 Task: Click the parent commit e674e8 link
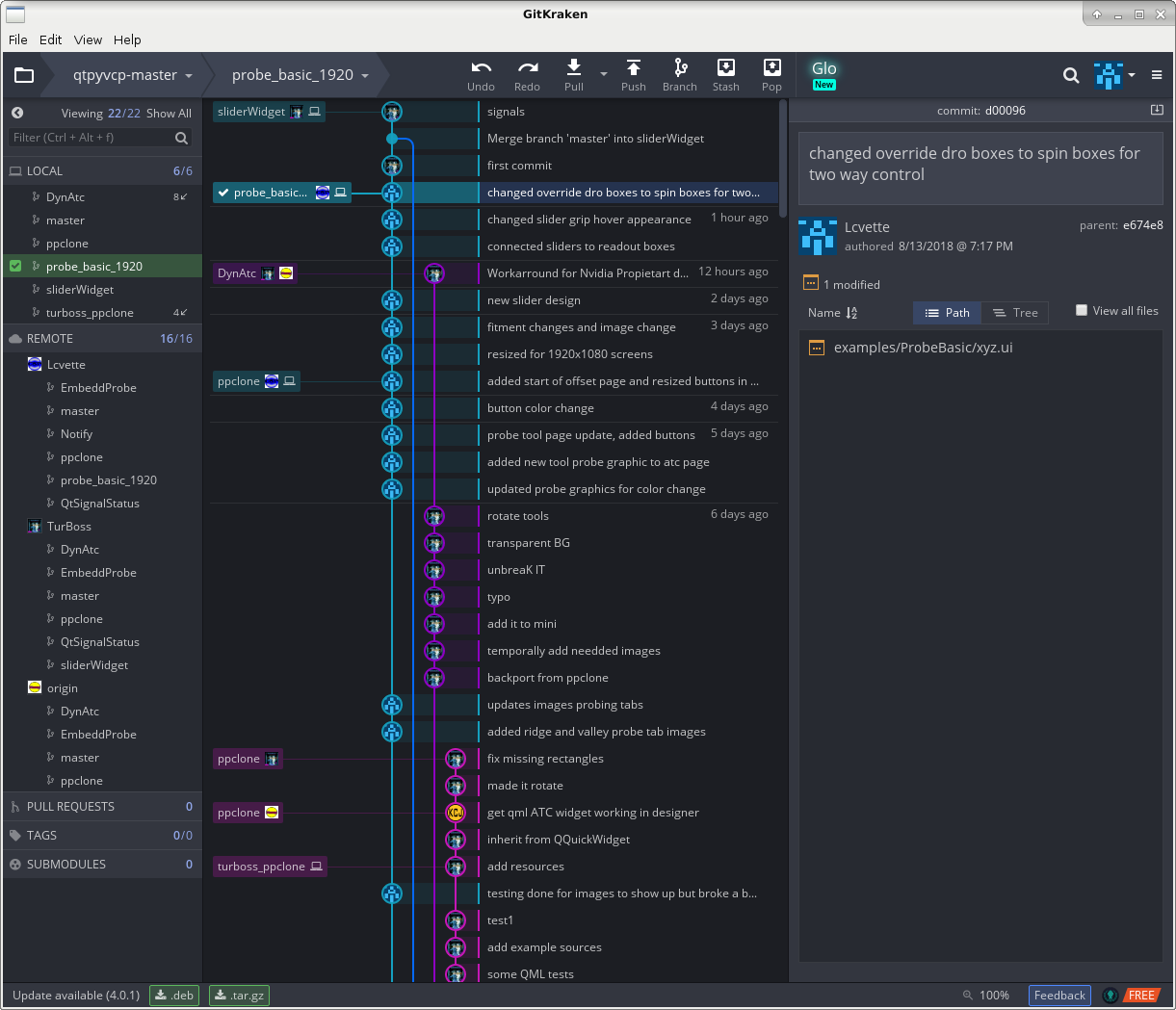coord(1142,225)
